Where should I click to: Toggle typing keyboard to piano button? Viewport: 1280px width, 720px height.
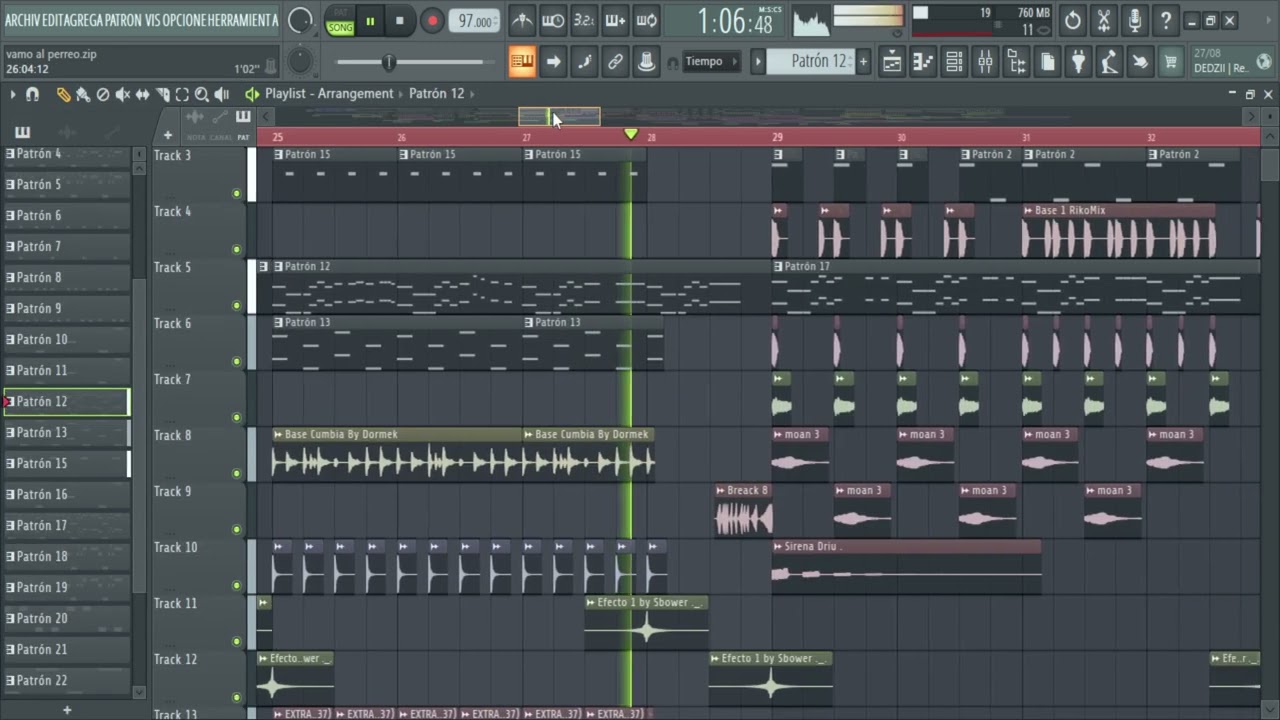pyautogui.click(x=522, y=62)
